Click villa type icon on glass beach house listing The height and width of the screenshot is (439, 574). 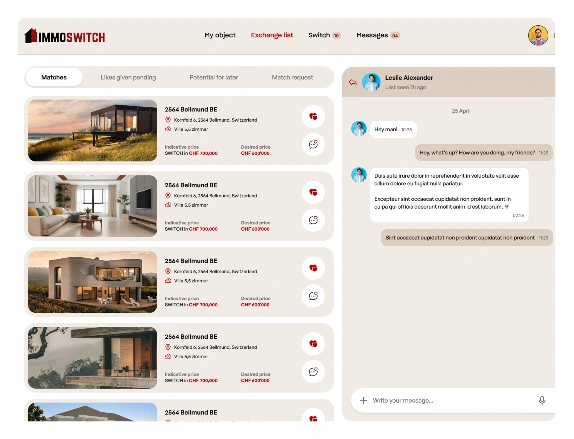coord(168,129)
